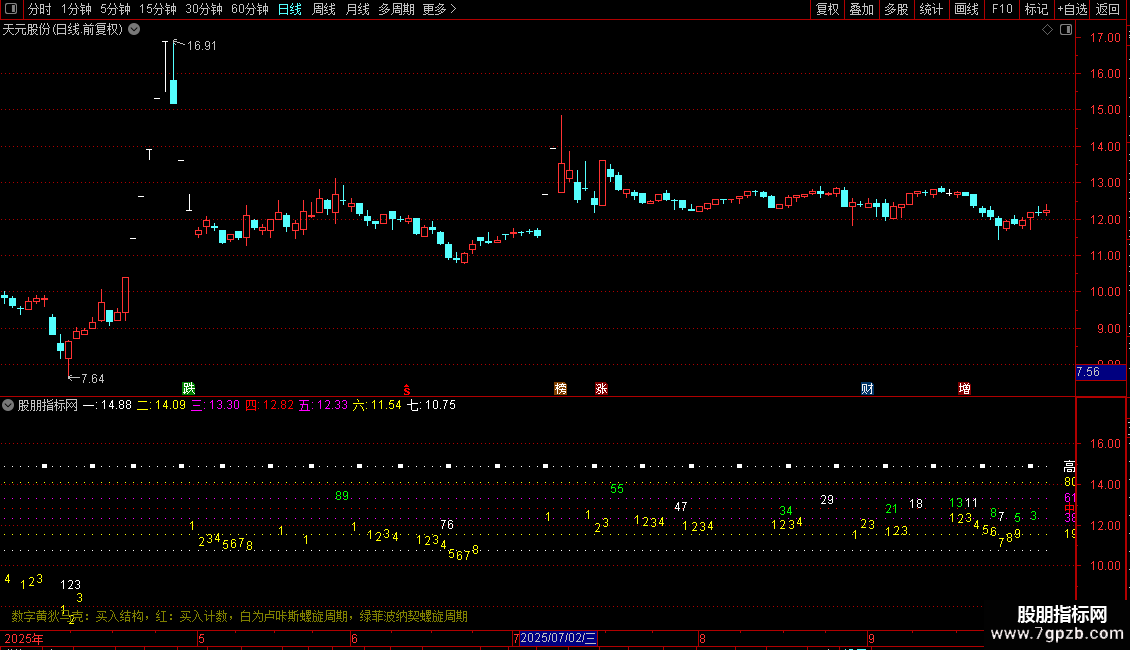Open the 跌 event marker icon
Image resolution: width=1130 pixels, height=650 pixels.
[189, 388]
